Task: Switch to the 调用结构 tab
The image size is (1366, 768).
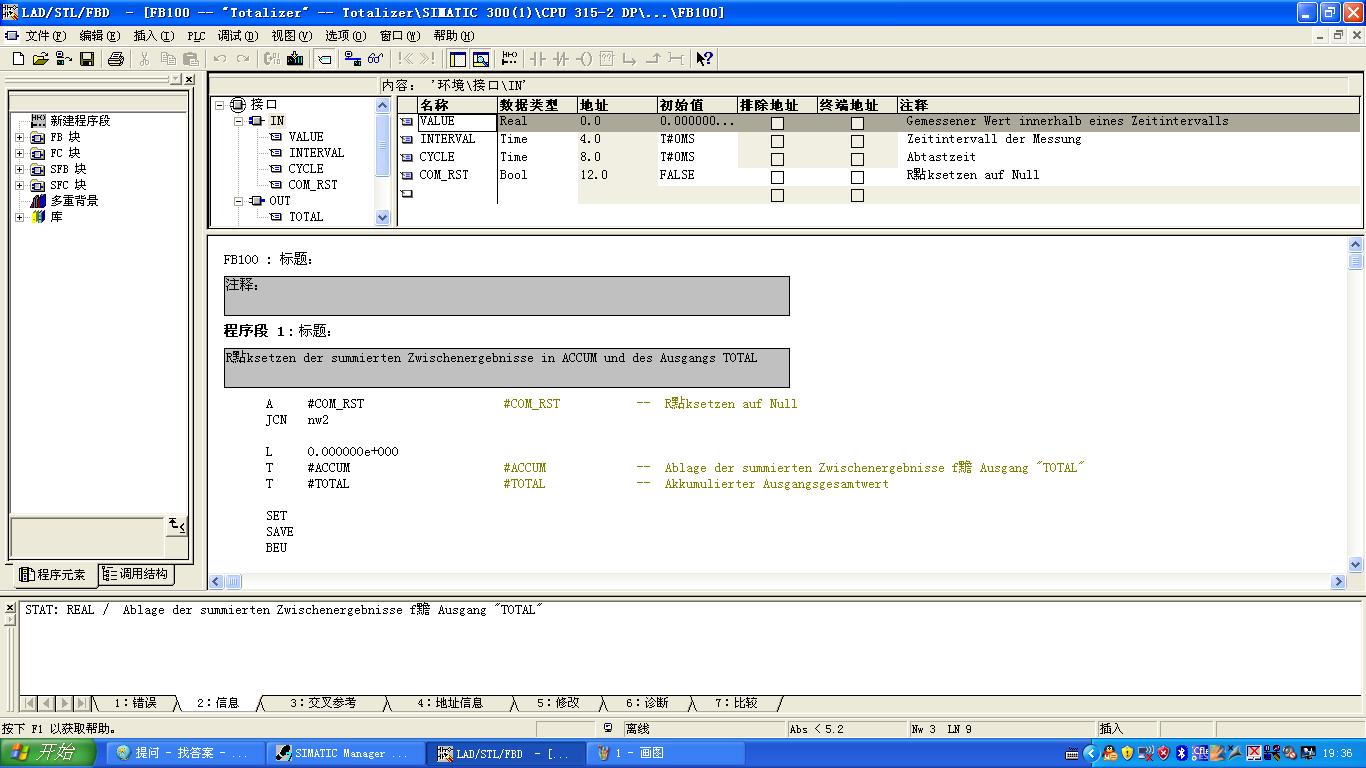Action: coord(136,574)
